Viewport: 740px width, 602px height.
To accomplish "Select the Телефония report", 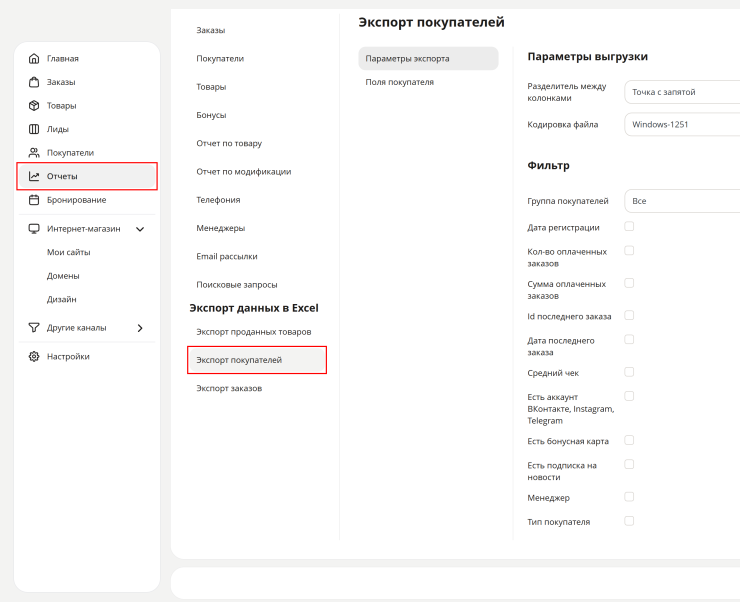I will point(218,200).
